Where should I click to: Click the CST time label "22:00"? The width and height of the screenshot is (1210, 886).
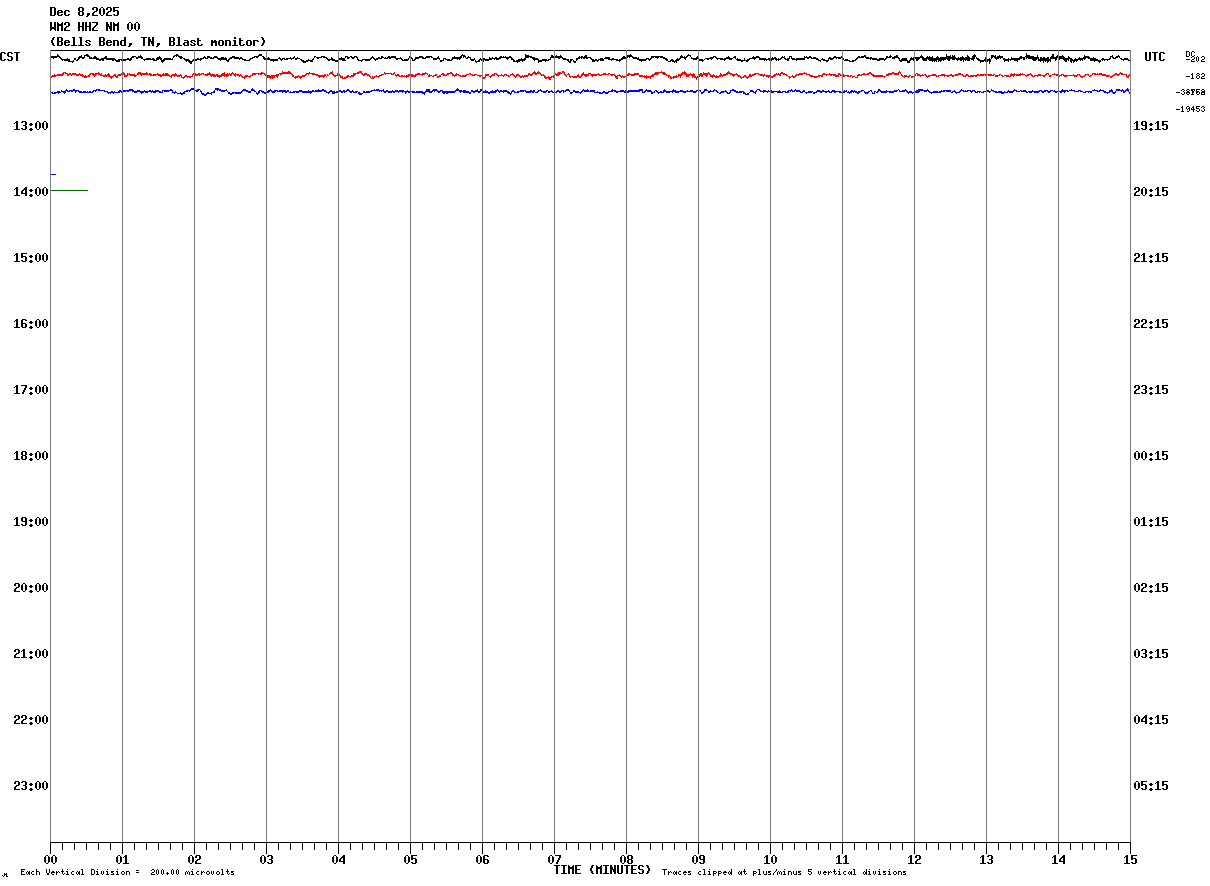(31, 719)
